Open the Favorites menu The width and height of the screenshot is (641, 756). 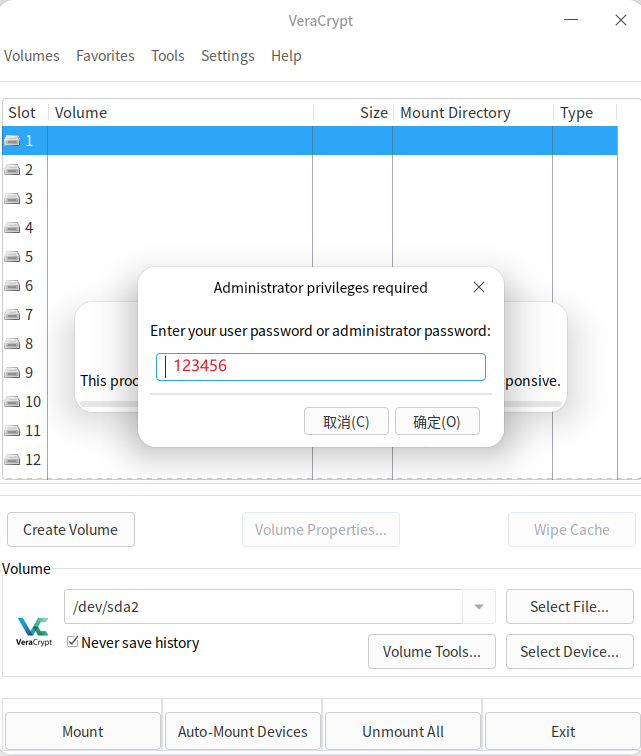tap(105, 56)
